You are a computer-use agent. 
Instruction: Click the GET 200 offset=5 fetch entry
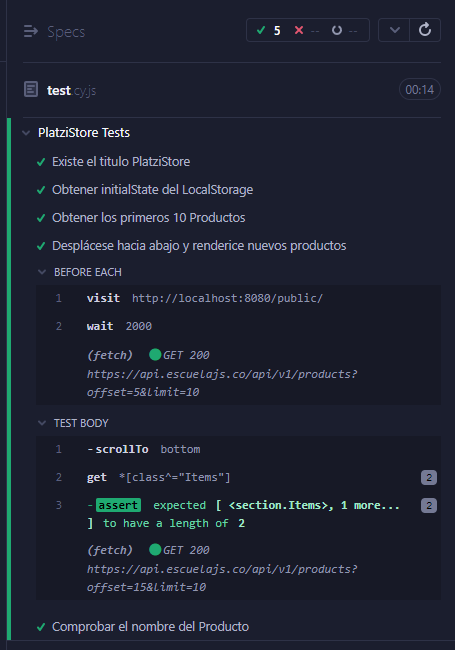click(x=238, y=373)
